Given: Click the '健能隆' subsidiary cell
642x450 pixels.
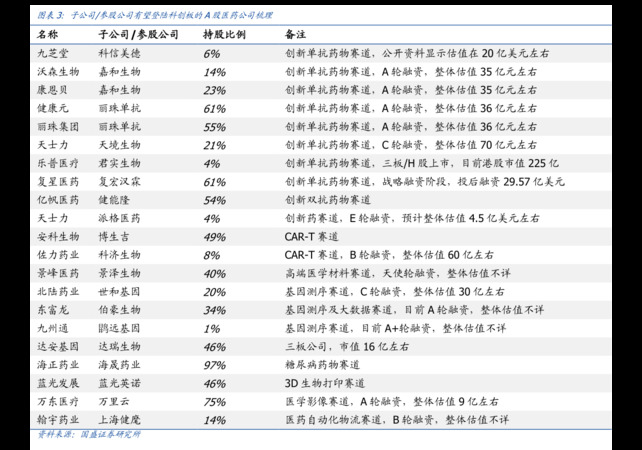Looking at the screenshot, I should (114, 200).
